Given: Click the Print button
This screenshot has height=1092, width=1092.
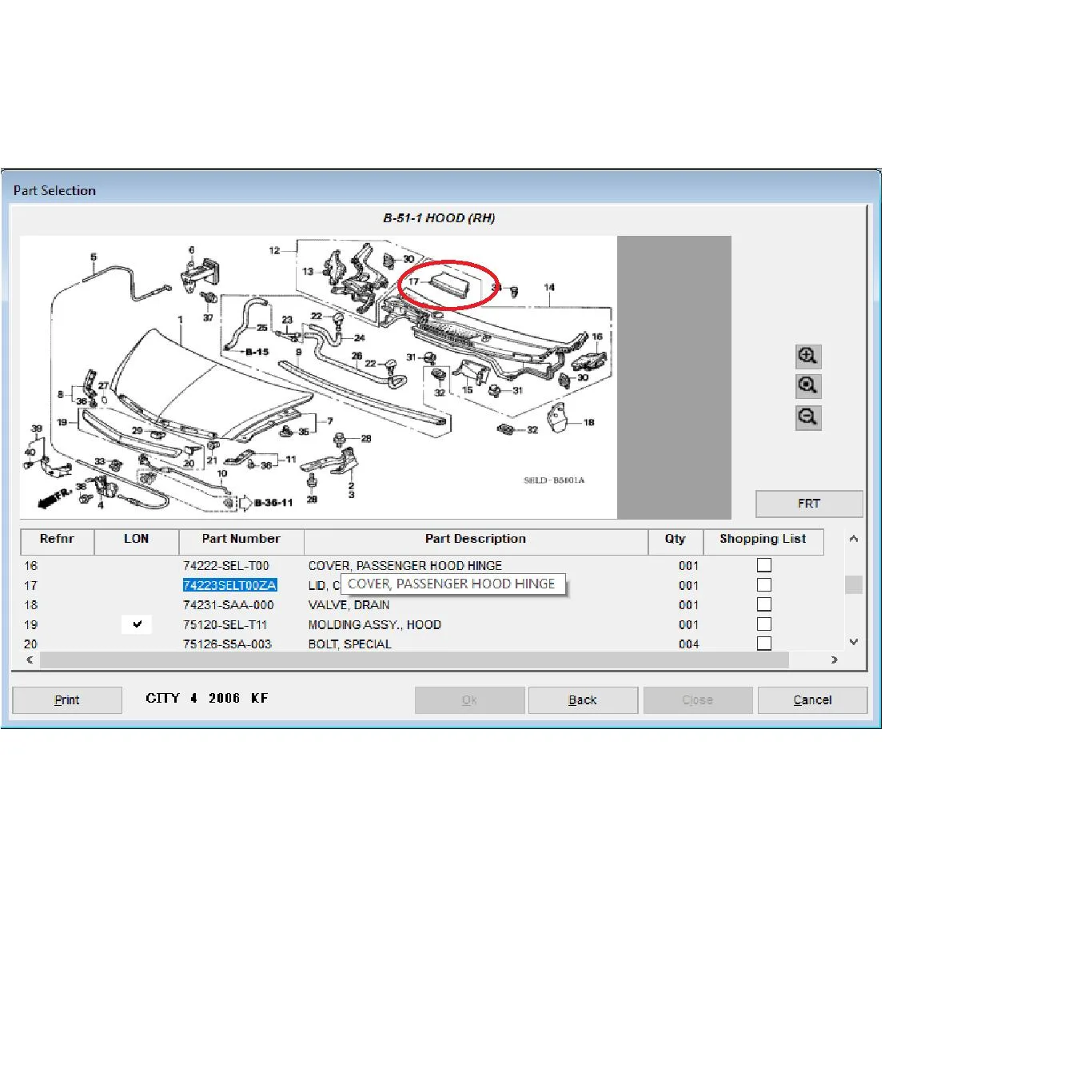Looking at the screenshot, I should point(67,700).
